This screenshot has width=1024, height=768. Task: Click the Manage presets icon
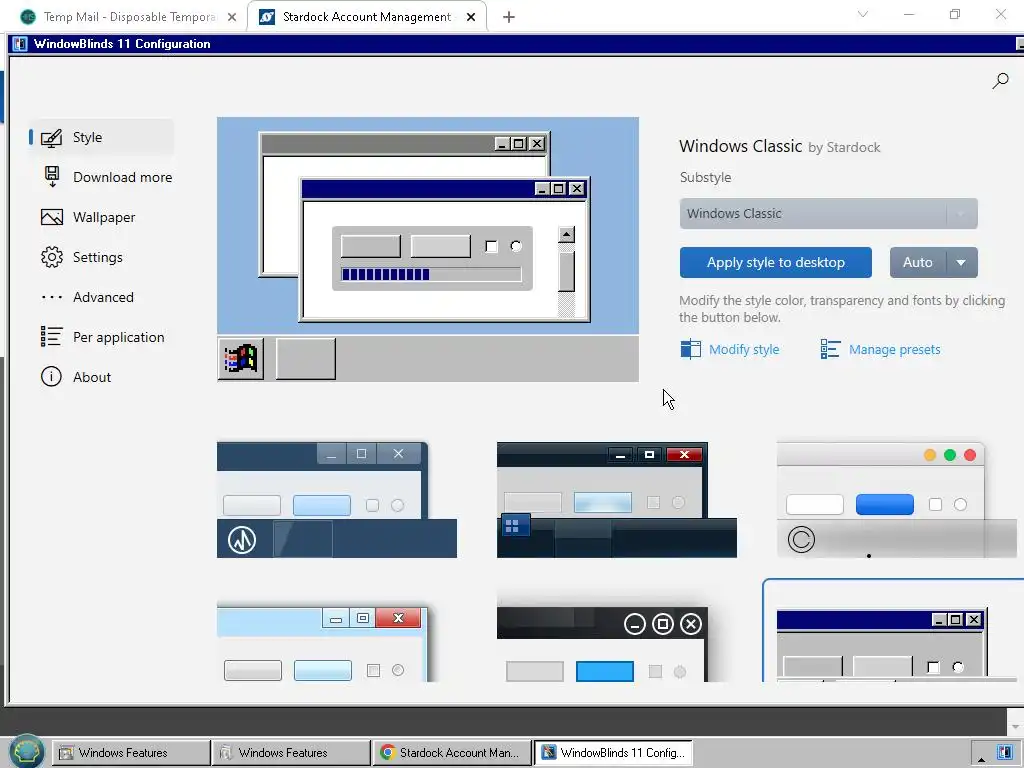pos(830,349)
